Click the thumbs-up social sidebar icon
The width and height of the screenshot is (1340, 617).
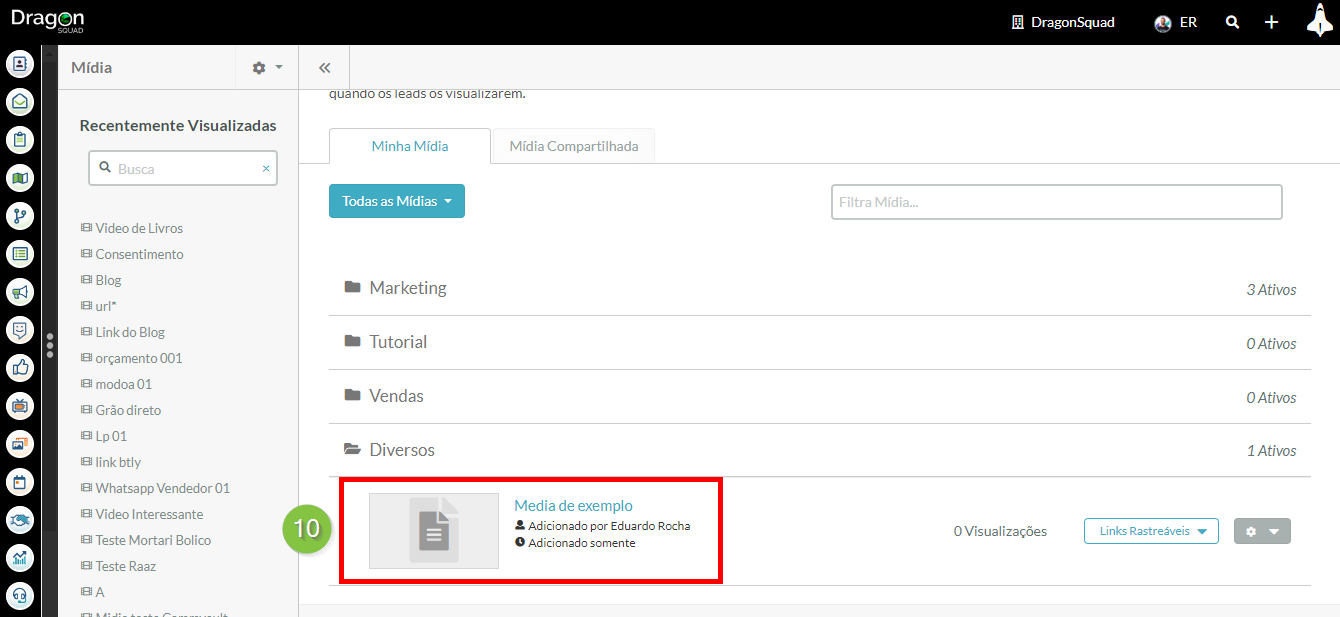(20, 368)
